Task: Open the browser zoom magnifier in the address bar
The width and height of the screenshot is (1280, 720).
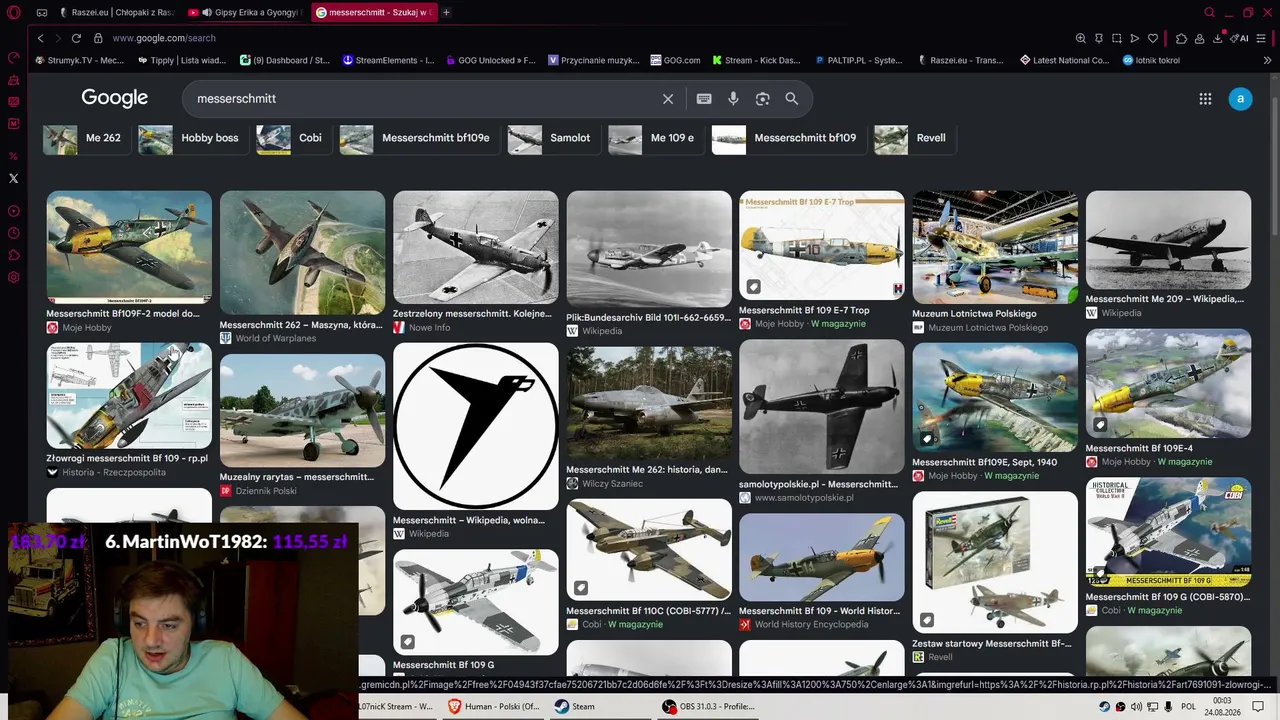Action: [1081, 38]
